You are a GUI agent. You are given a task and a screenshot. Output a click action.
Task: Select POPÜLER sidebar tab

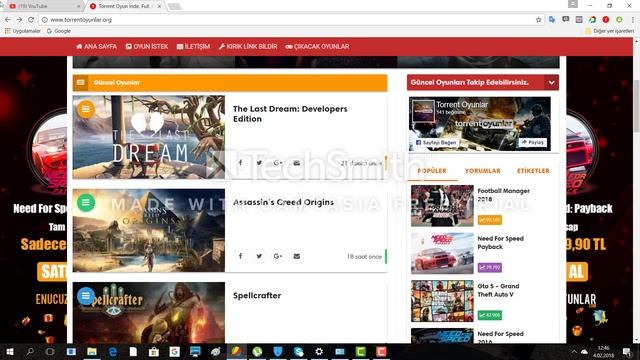coord(432,171)
